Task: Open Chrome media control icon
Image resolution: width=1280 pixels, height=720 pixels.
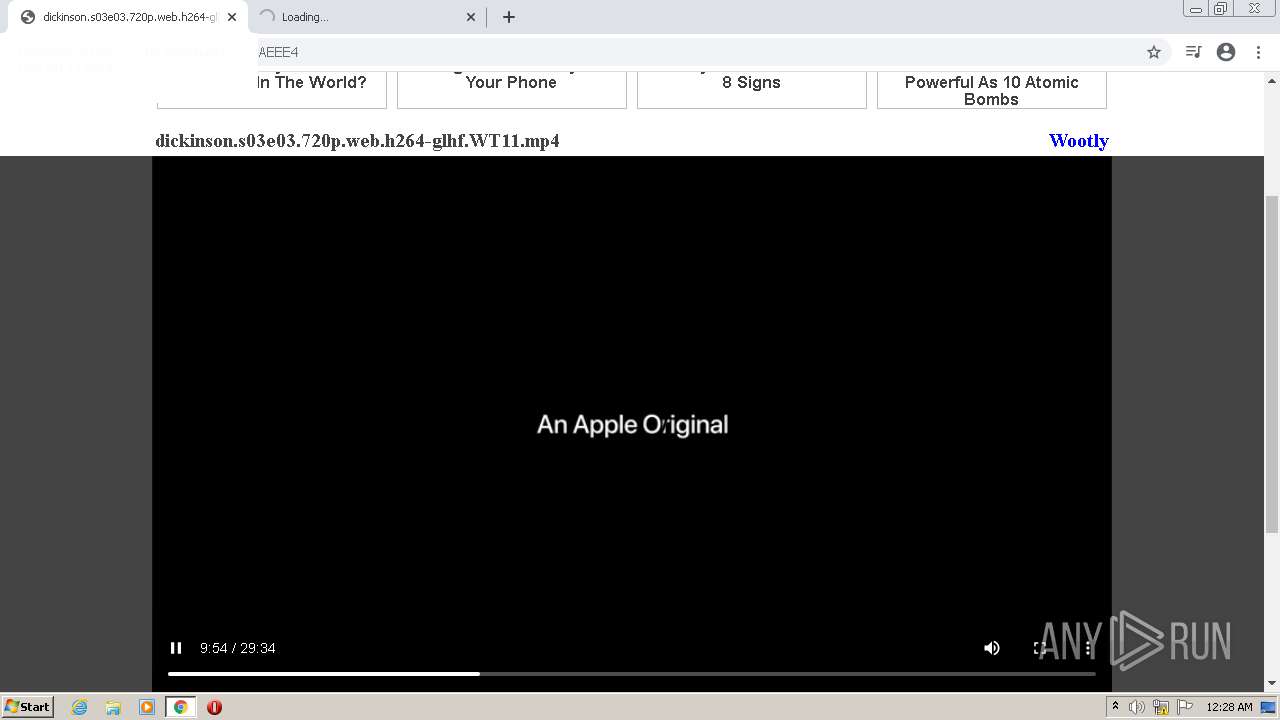Action: click(x=1193, y=52)
